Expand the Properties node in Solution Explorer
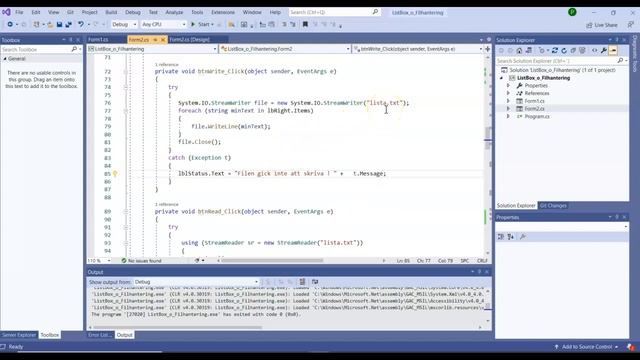Viewport: 640px width, 360px height. point(509,85)
